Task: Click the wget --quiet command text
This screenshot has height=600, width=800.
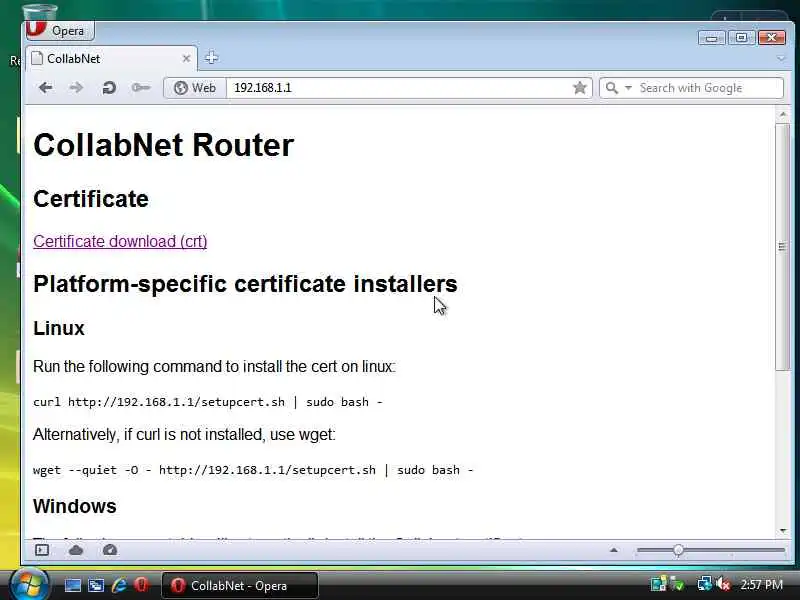Action: (253, 470)
